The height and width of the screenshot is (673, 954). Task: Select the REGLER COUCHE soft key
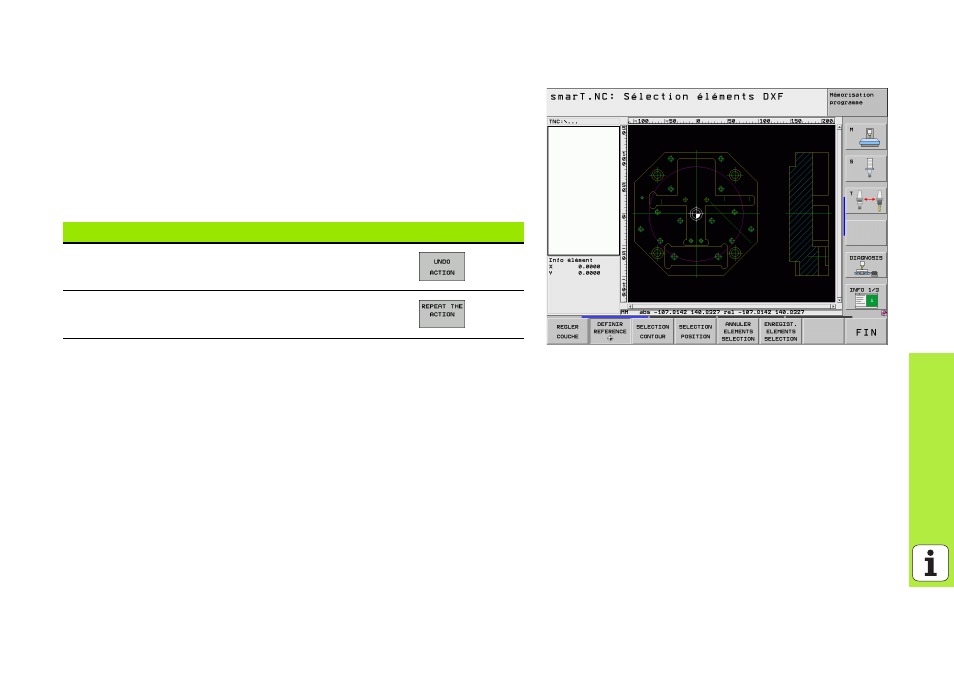567,332
